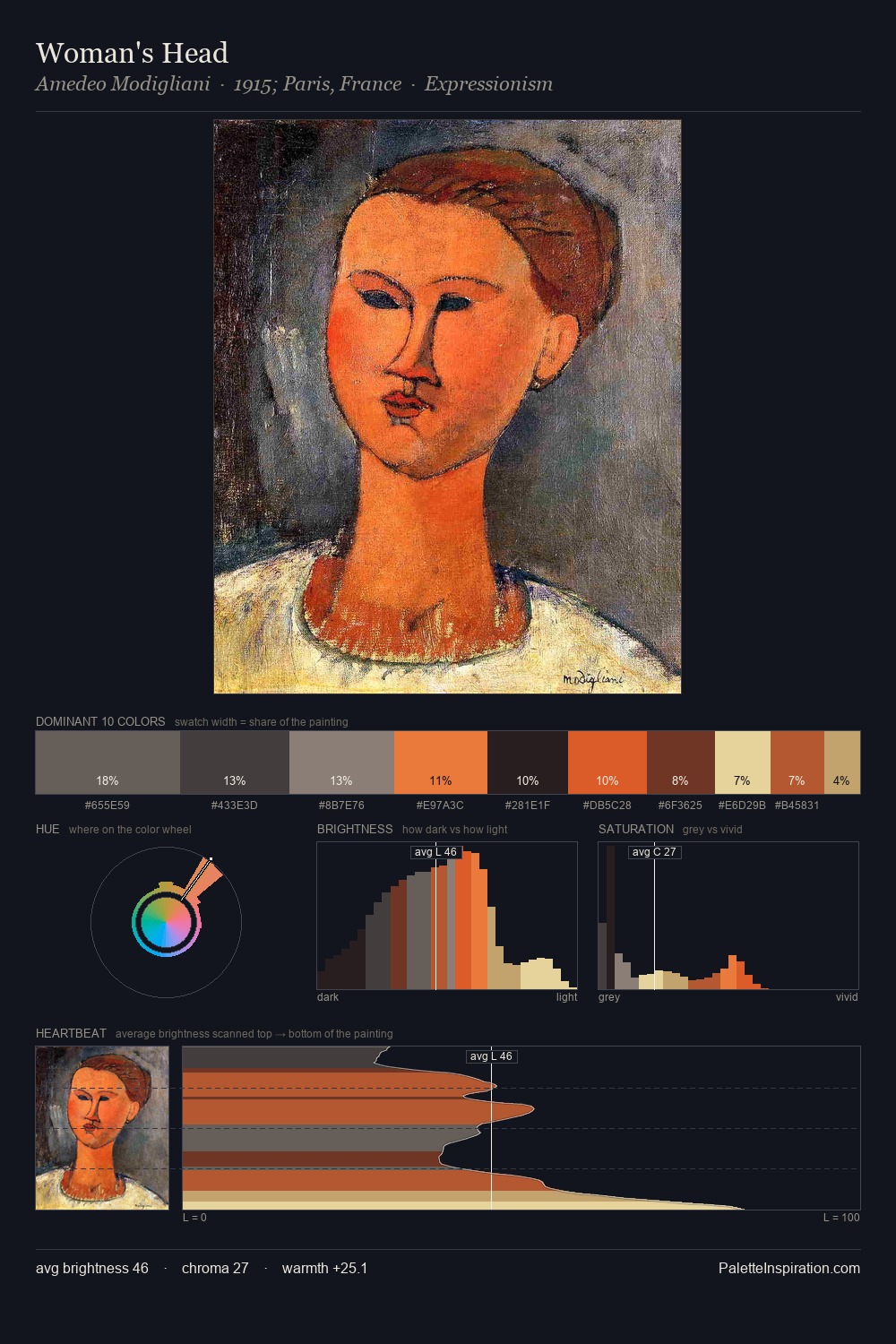Viewport: 896px width, 1344px height.
Task: Click the #DB5C28 vivid orange swatch
Action: coord(607,762)
